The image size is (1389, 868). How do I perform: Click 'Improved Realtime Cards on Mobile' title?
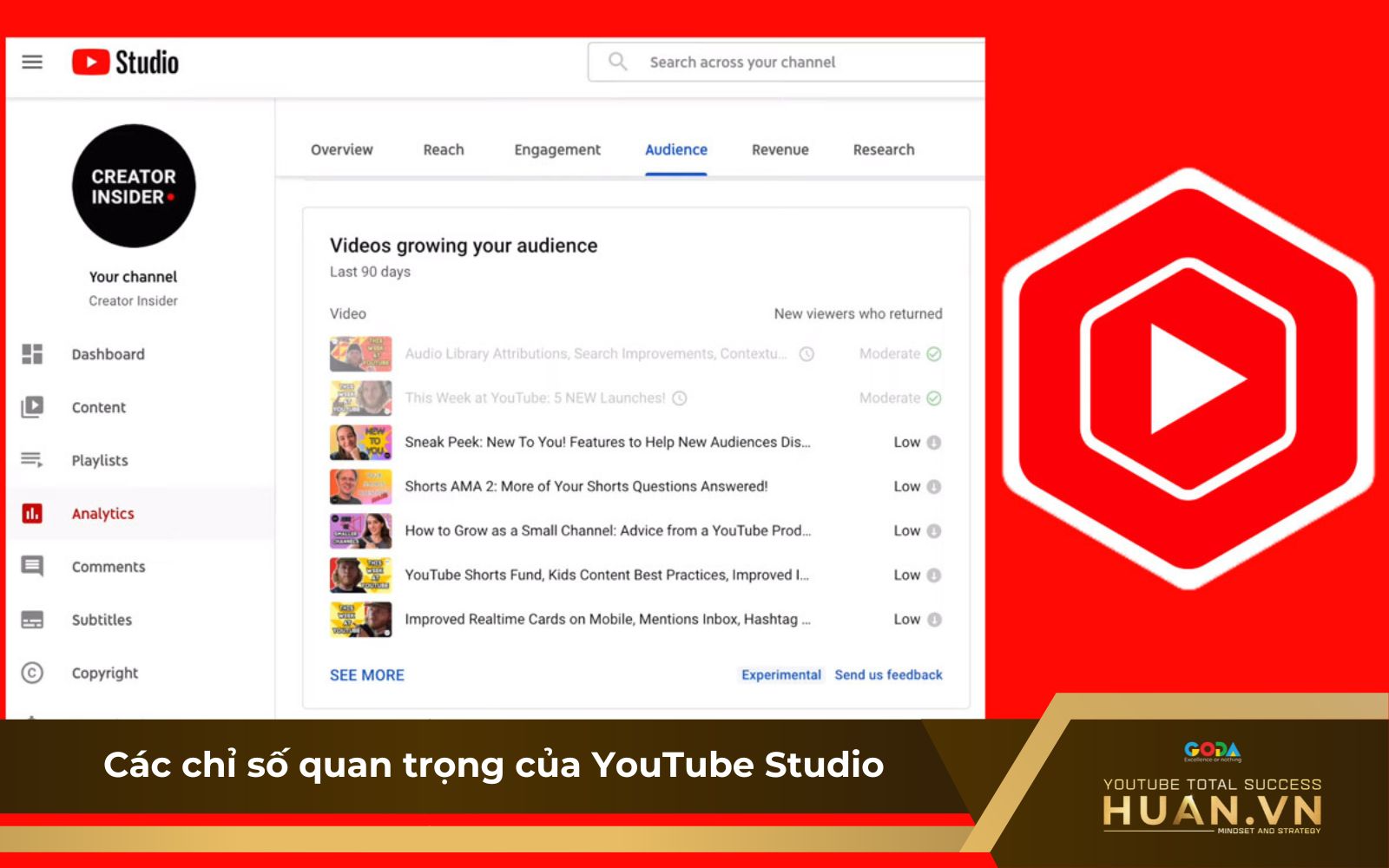[608, 620]
